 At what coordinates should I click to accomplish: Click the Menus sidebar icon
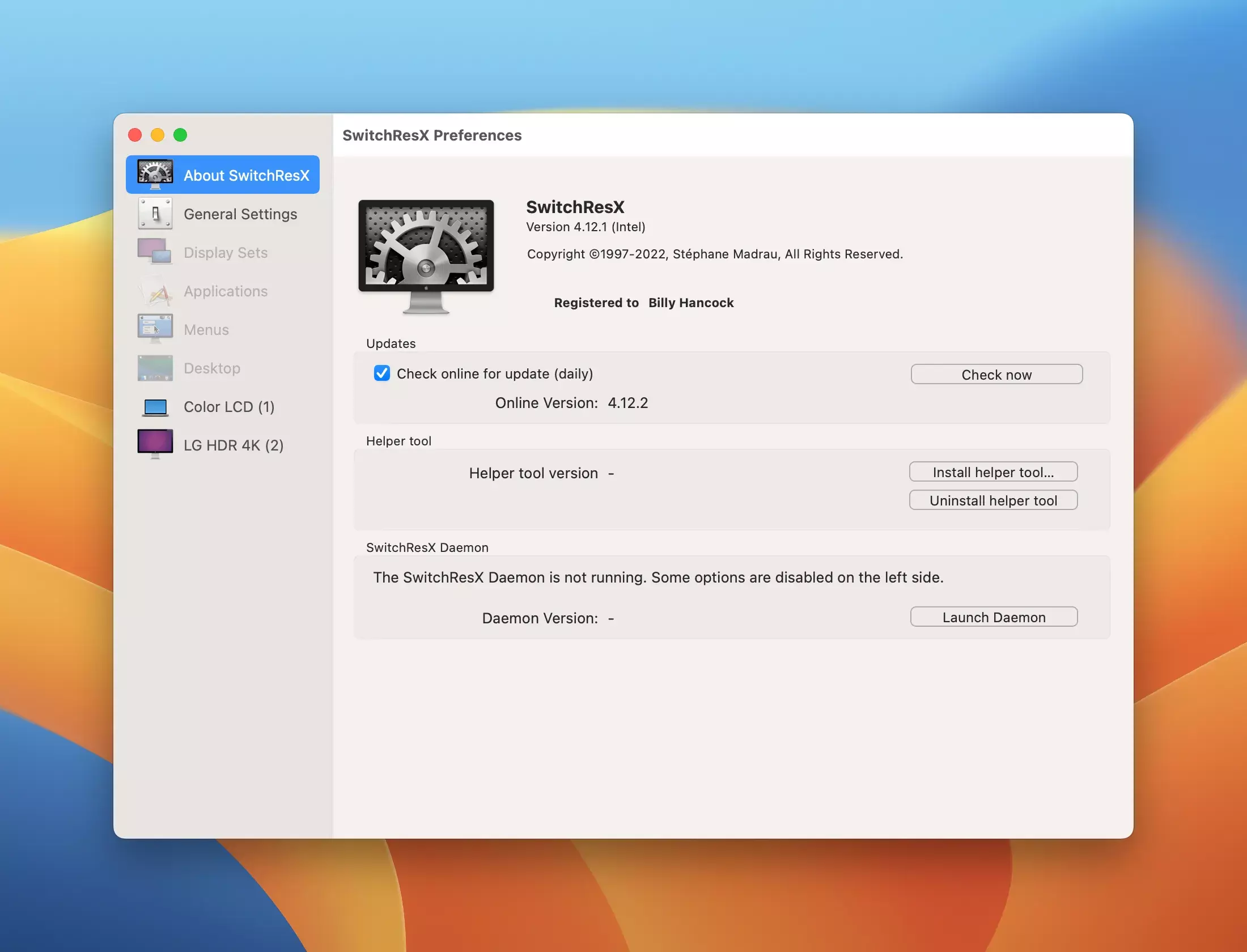[x=155, y=329]
